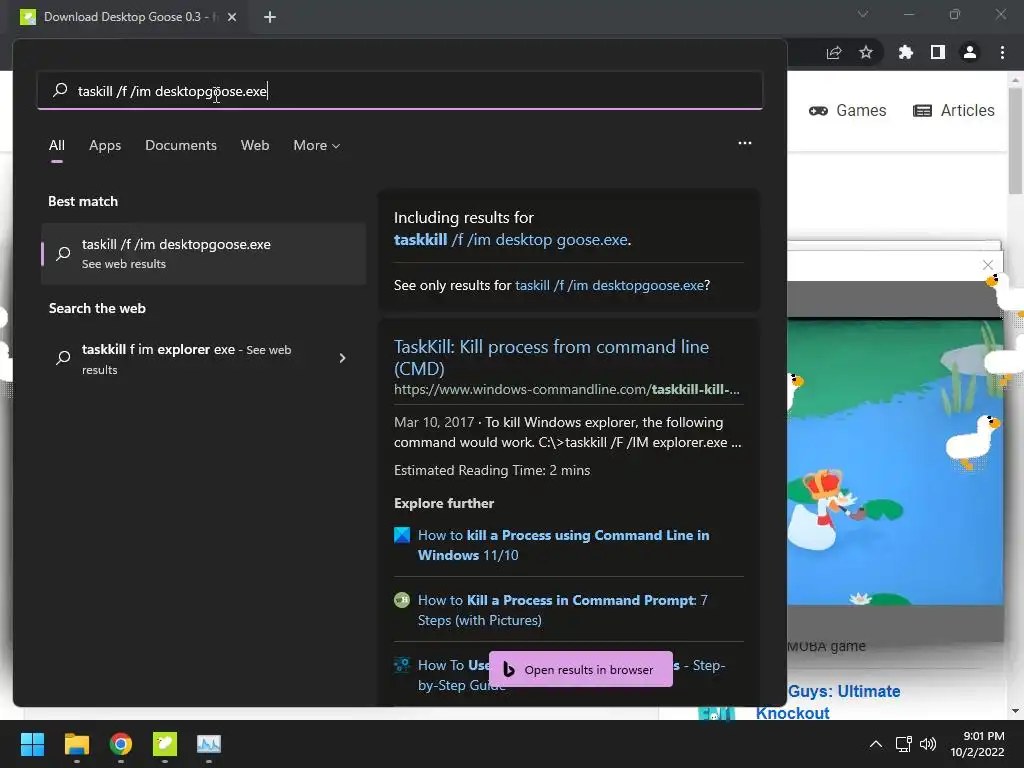Click the wikiHow favicon beside Command Prompt result
This screenshot has height=768, width=1024.
pyautogui.click(x=402, y=600)
